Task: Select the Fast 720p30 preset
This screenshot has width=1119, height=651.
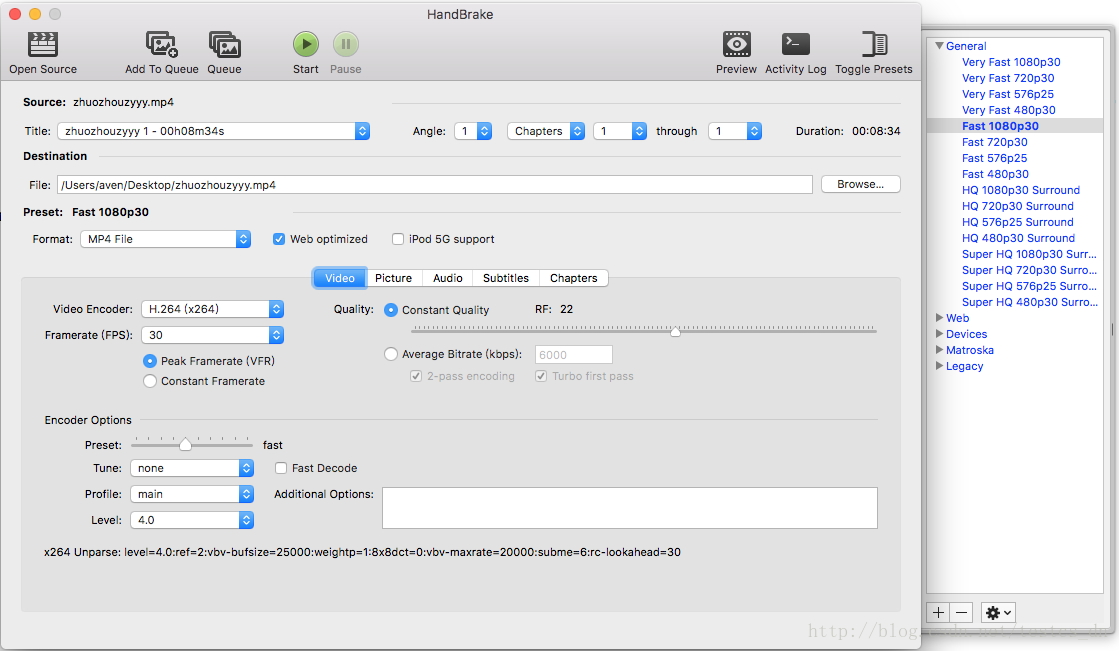Action: pyautogui.click(x=995, y=142)
